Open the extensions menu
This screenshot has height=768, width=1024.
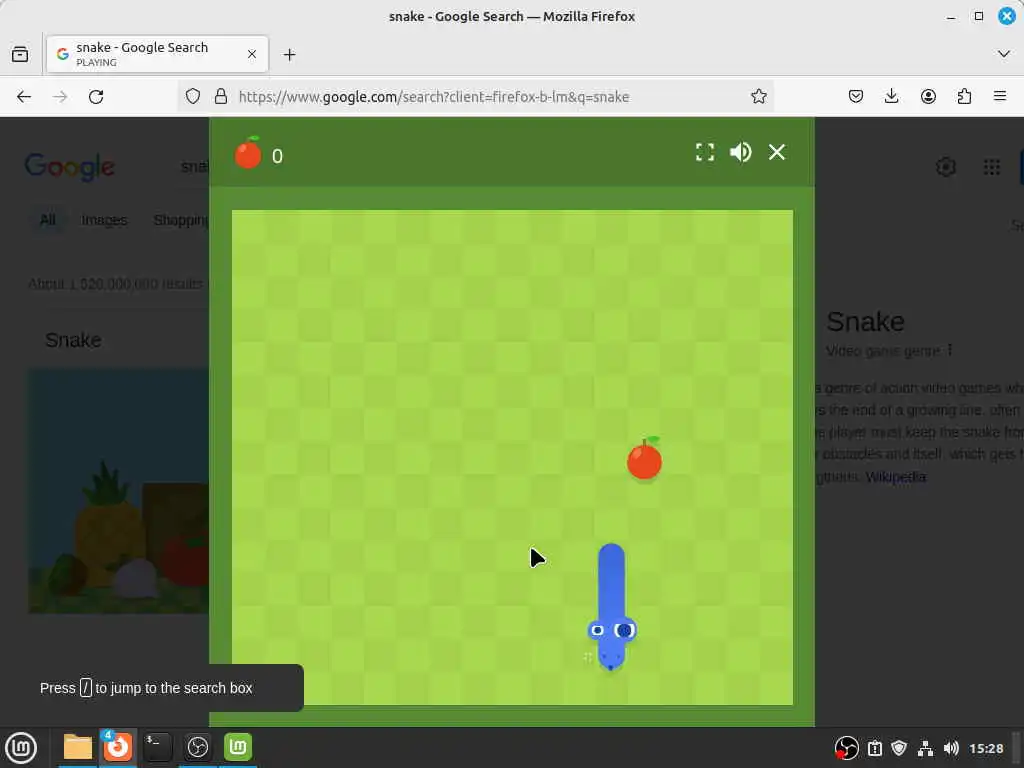tap(964, 97)
